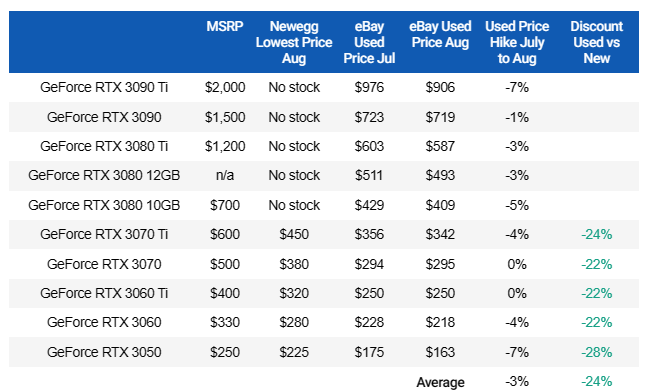The image size is (647, 392).
Task: Select the n/a MSRP cell
Action: coord(225,175)
